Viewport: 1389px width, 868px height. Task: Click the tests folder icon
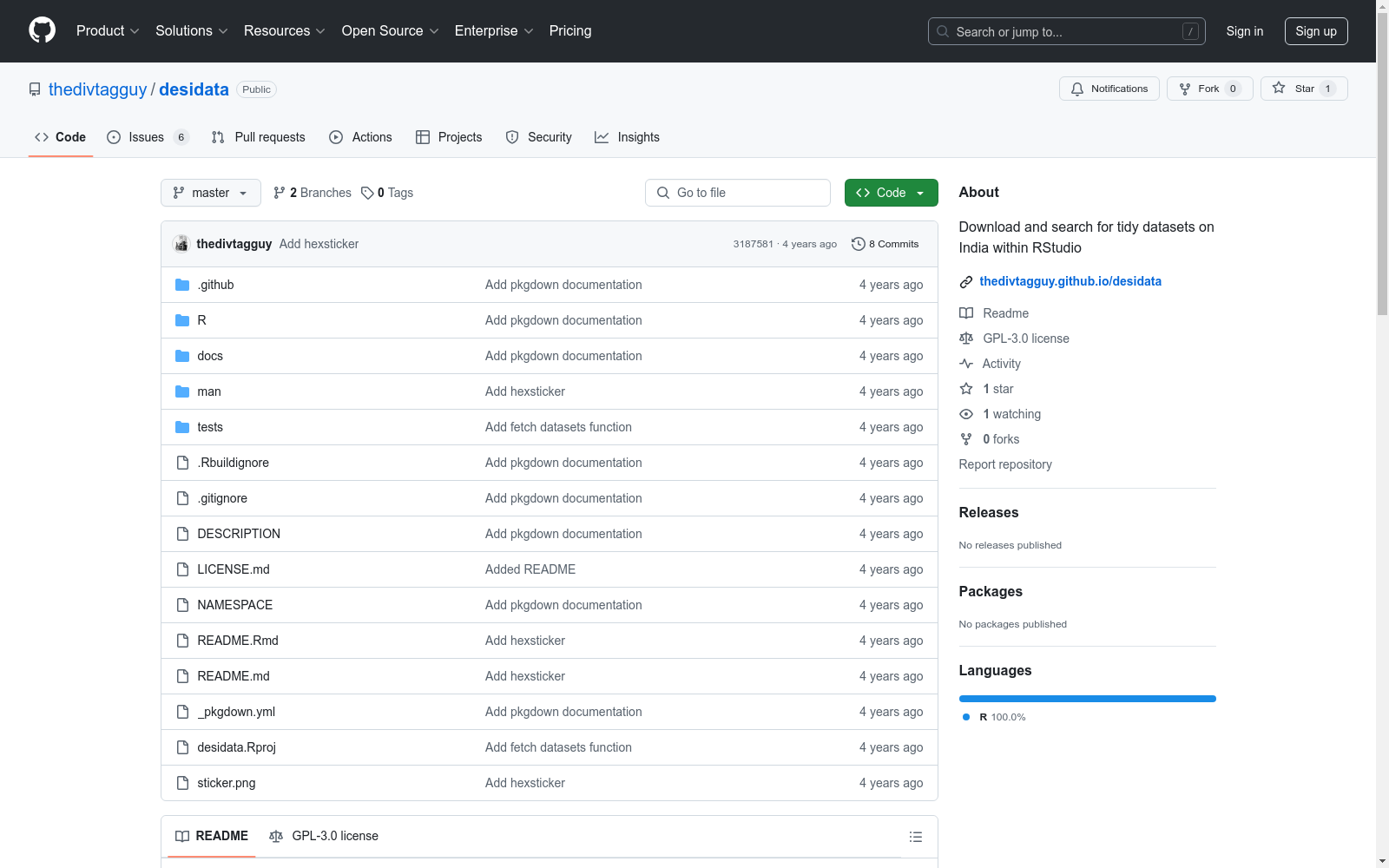click(182, 427)
